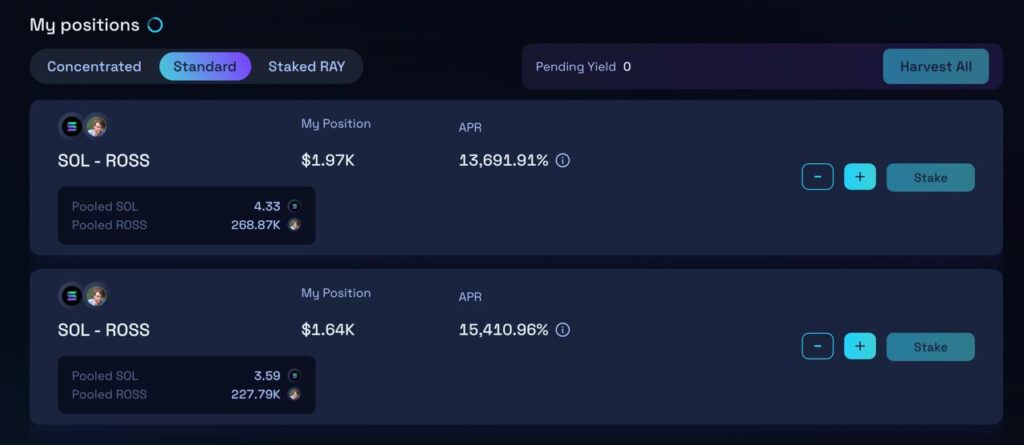Remove liquidity with minus on $1.97K position
This screenshot has width=1024, height=445.
coord(817,178)
